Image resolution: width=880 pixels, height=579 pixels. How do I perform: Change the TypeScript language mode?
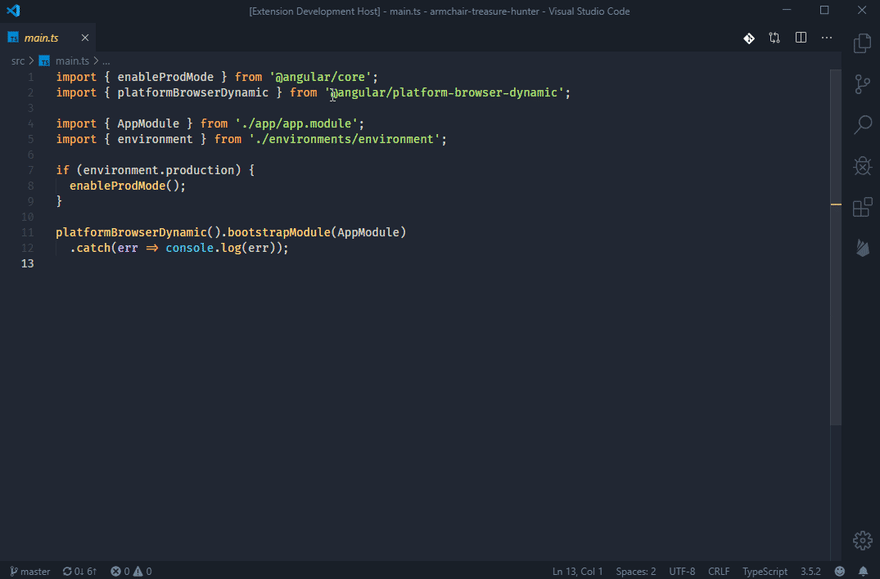click(764, 571)
